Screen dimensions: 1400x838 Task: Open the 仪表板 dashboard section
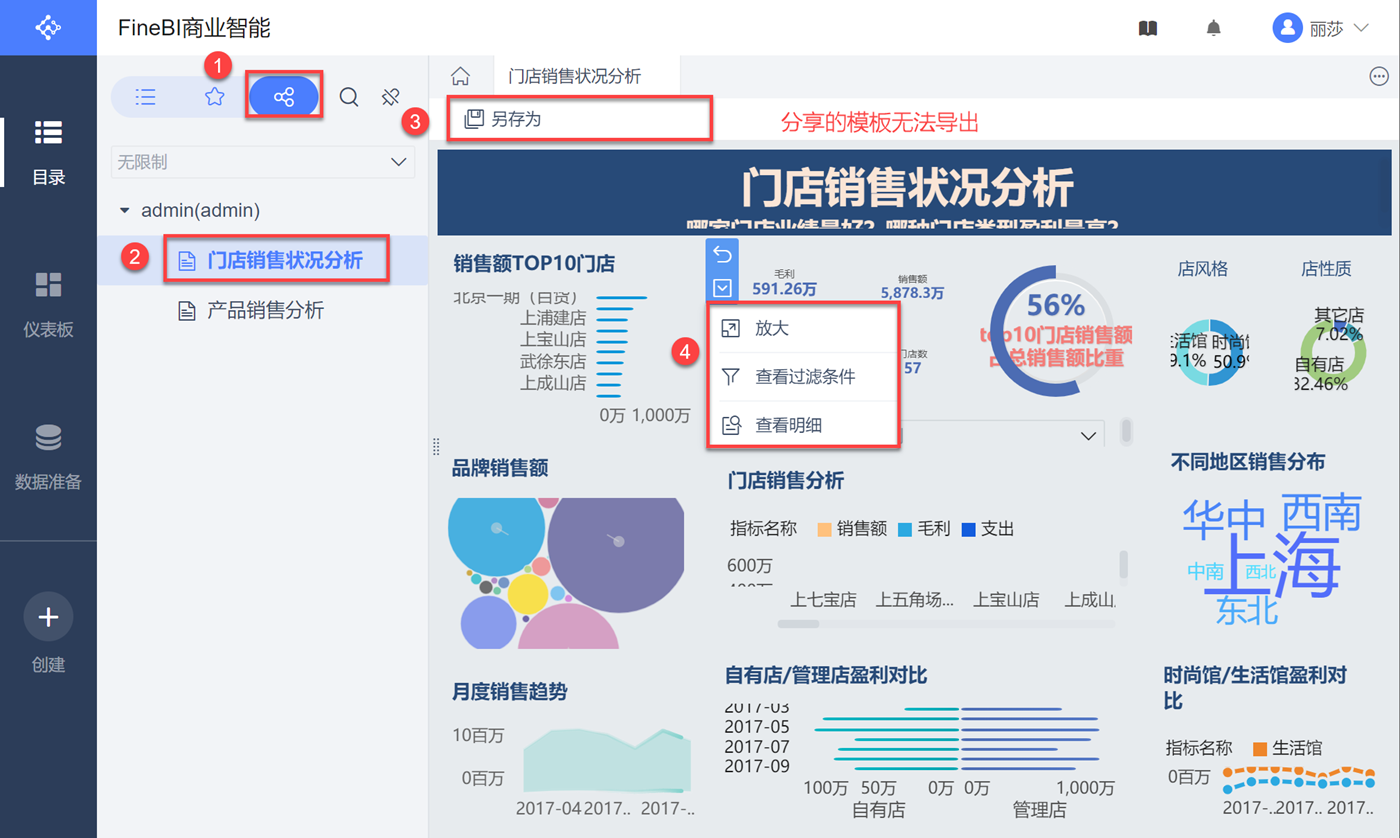[x=48, y=304]
